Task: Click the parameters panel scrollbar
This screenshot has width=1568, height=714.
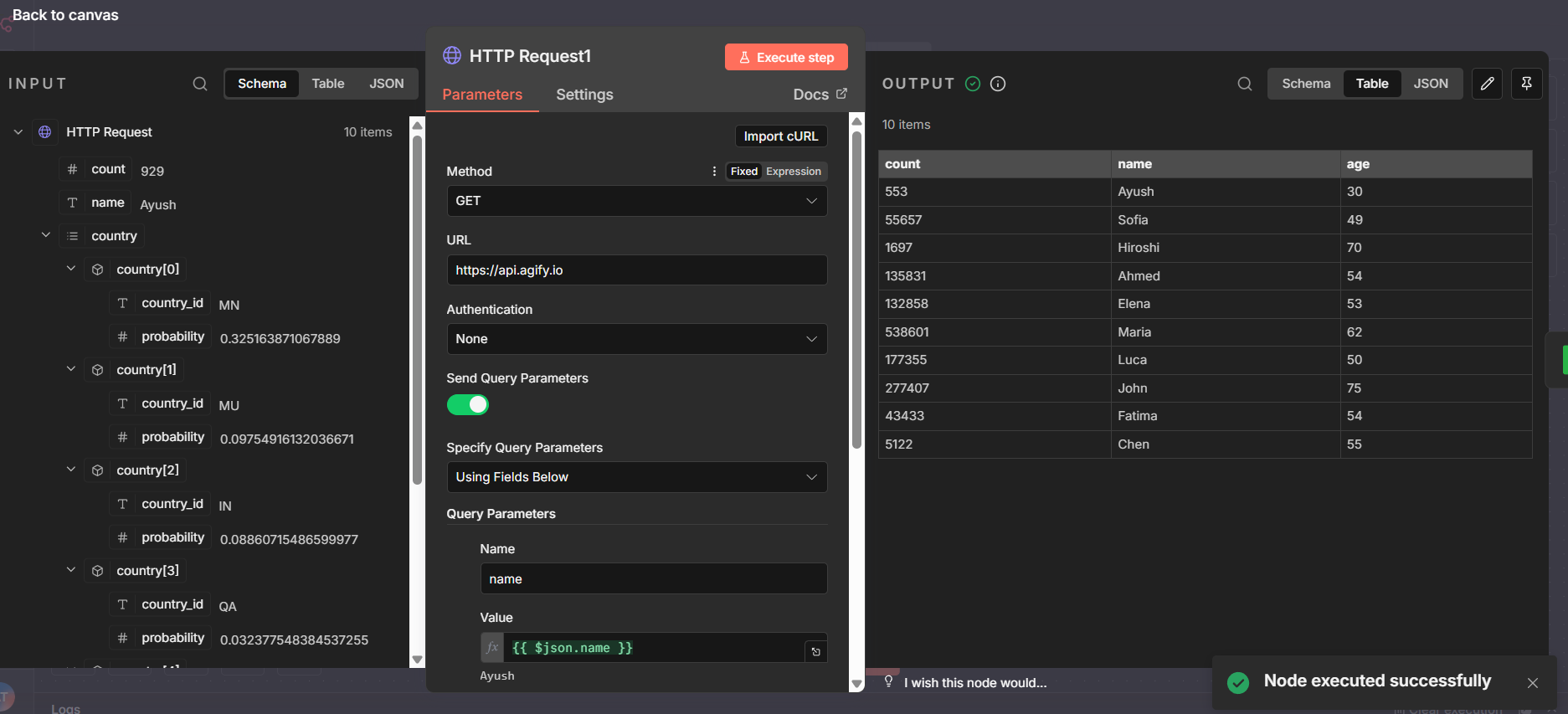Action: (856, 289)
